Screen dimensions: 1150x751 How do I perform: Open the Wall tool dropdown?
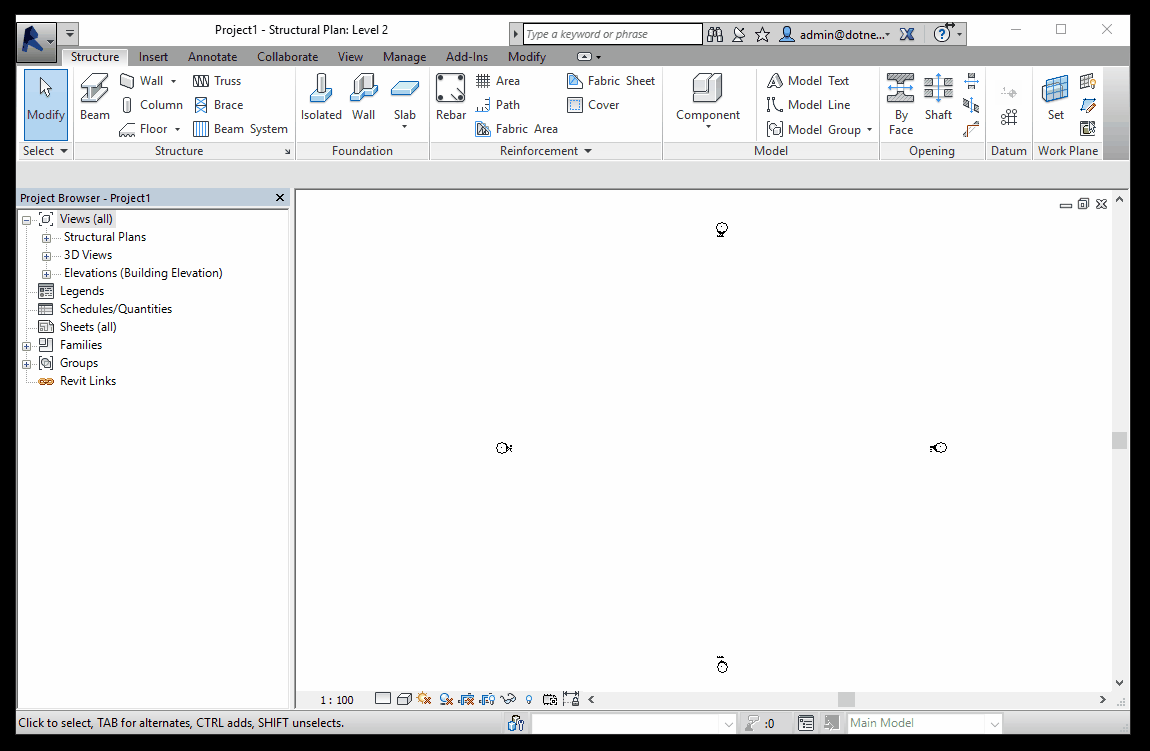[171, 80]
